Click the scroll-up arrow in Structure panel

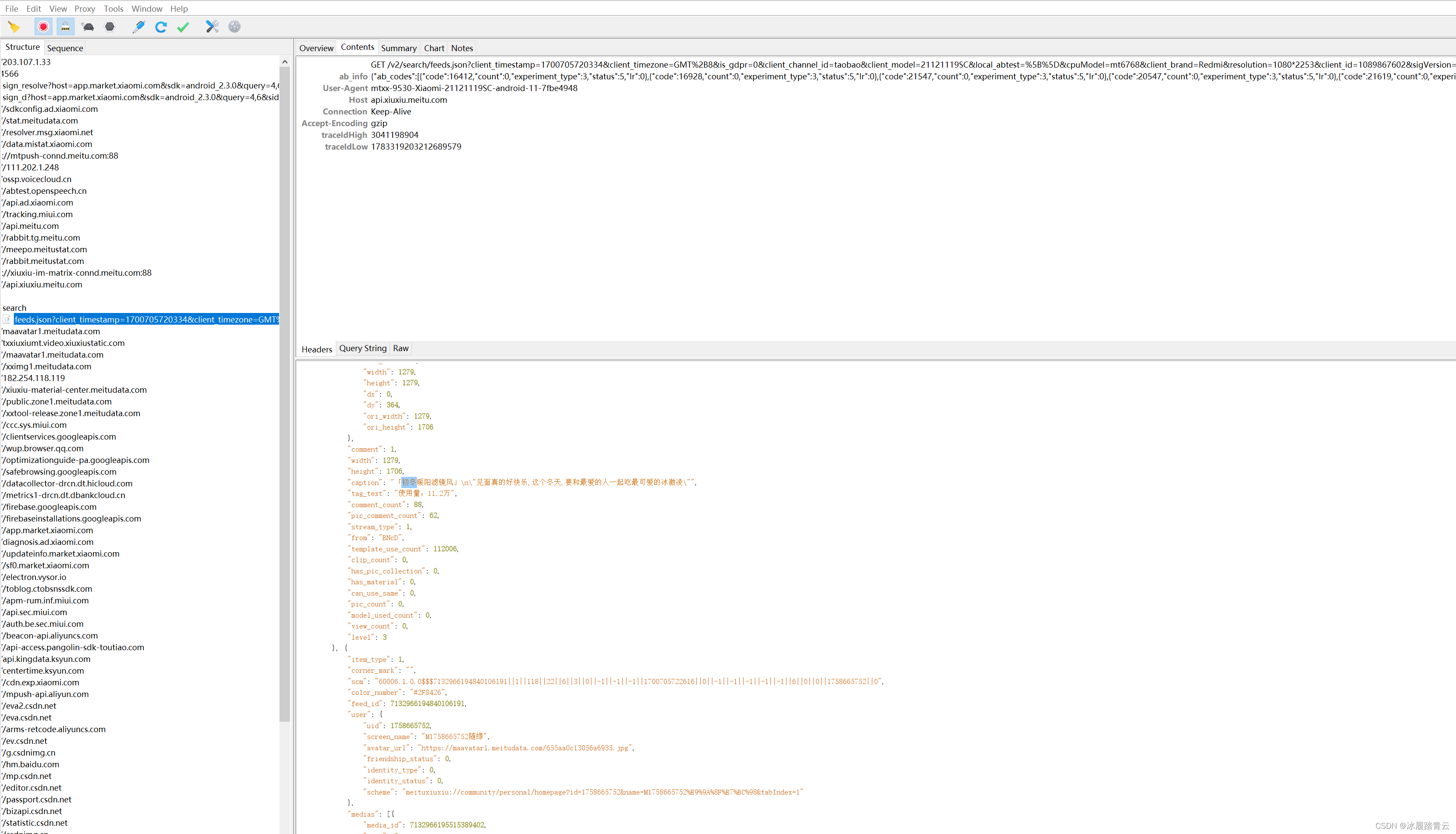click(285, 62)
